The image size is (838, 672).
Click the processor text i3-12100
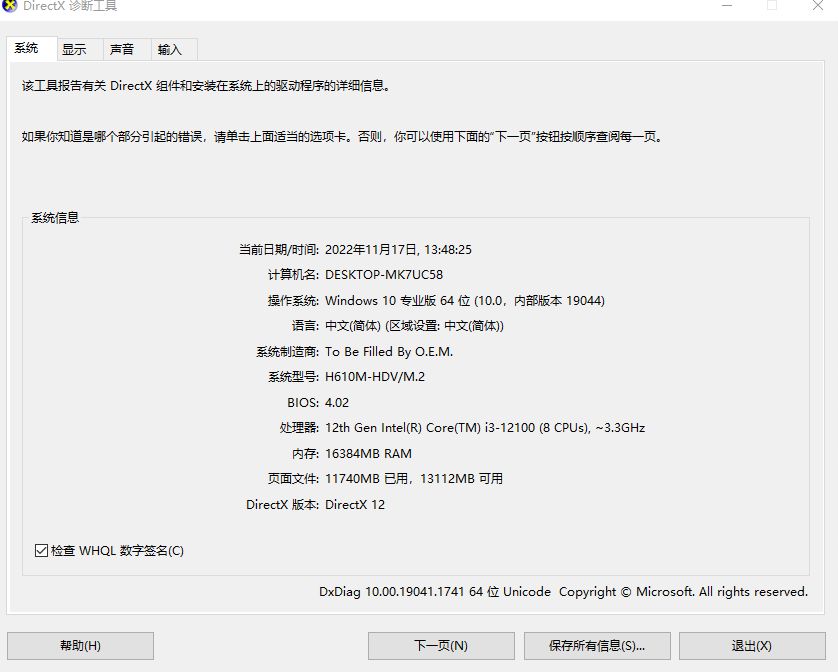[x=510, y=428]
